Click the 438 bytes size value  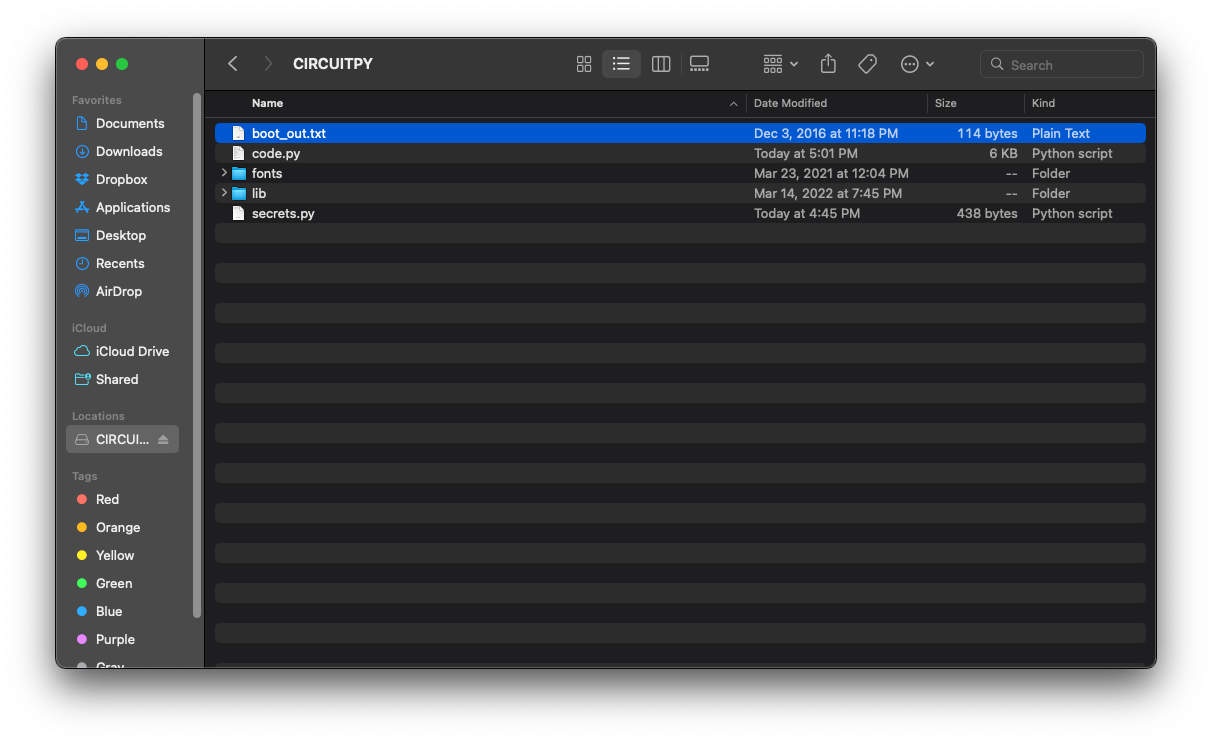(987, 213)
